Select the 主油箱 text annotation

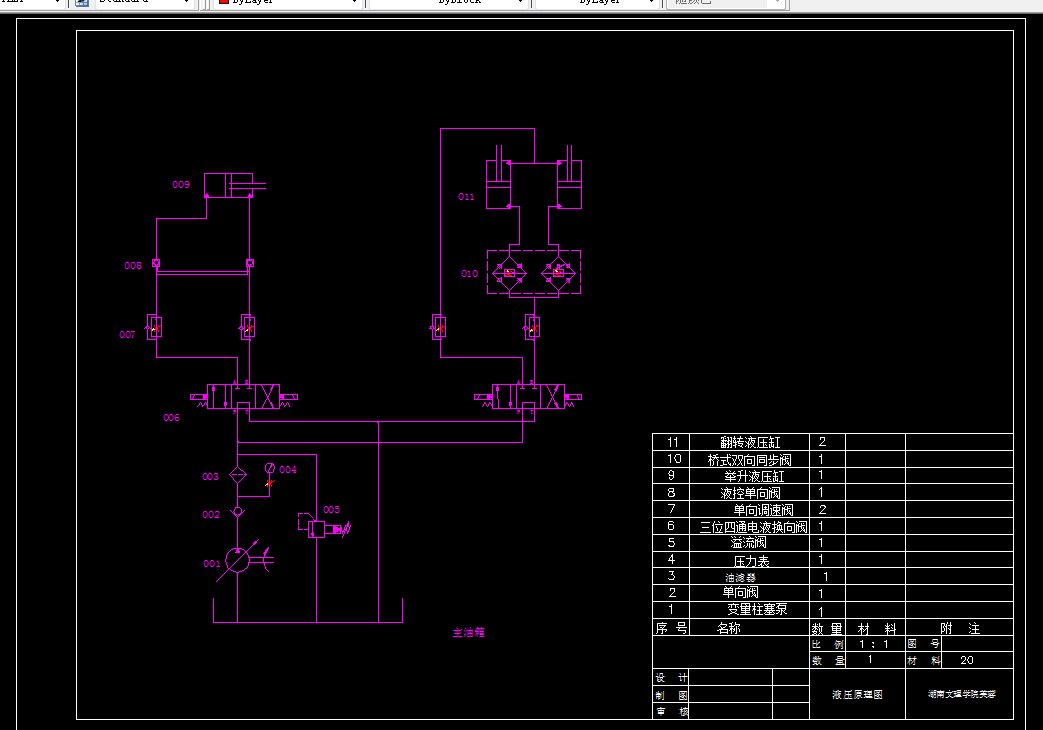(x=469, y=632)
